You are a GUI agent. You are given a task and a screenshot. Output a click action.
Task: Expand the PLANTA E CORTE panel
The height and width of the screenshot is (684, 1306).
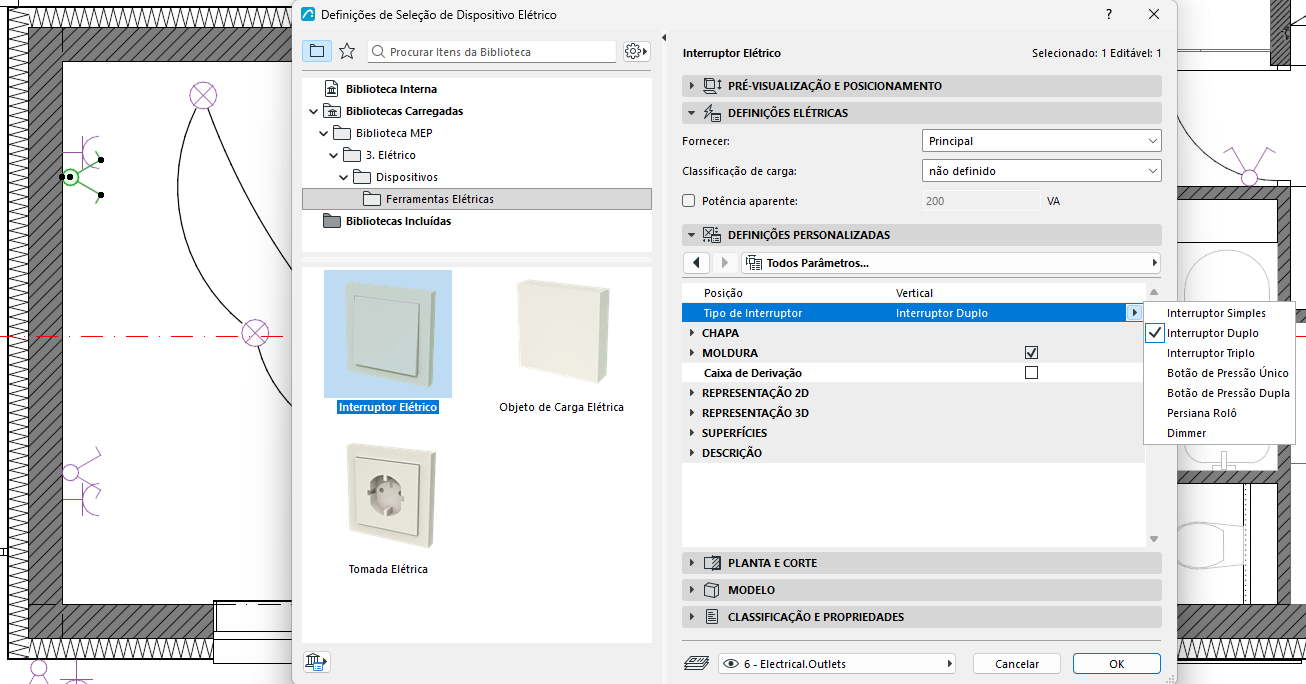[921, 563]
